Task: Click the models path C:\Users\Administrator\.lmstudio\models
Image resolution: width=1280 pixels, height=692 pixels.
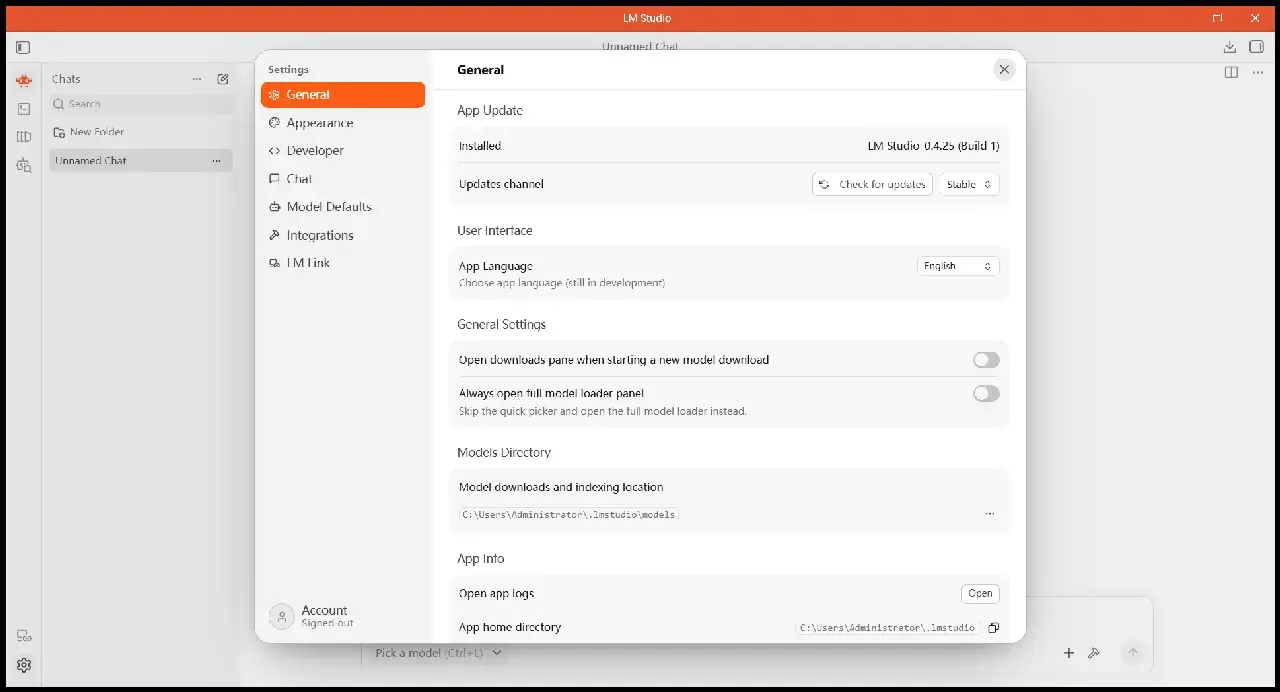Action: [x=568, y=515]
